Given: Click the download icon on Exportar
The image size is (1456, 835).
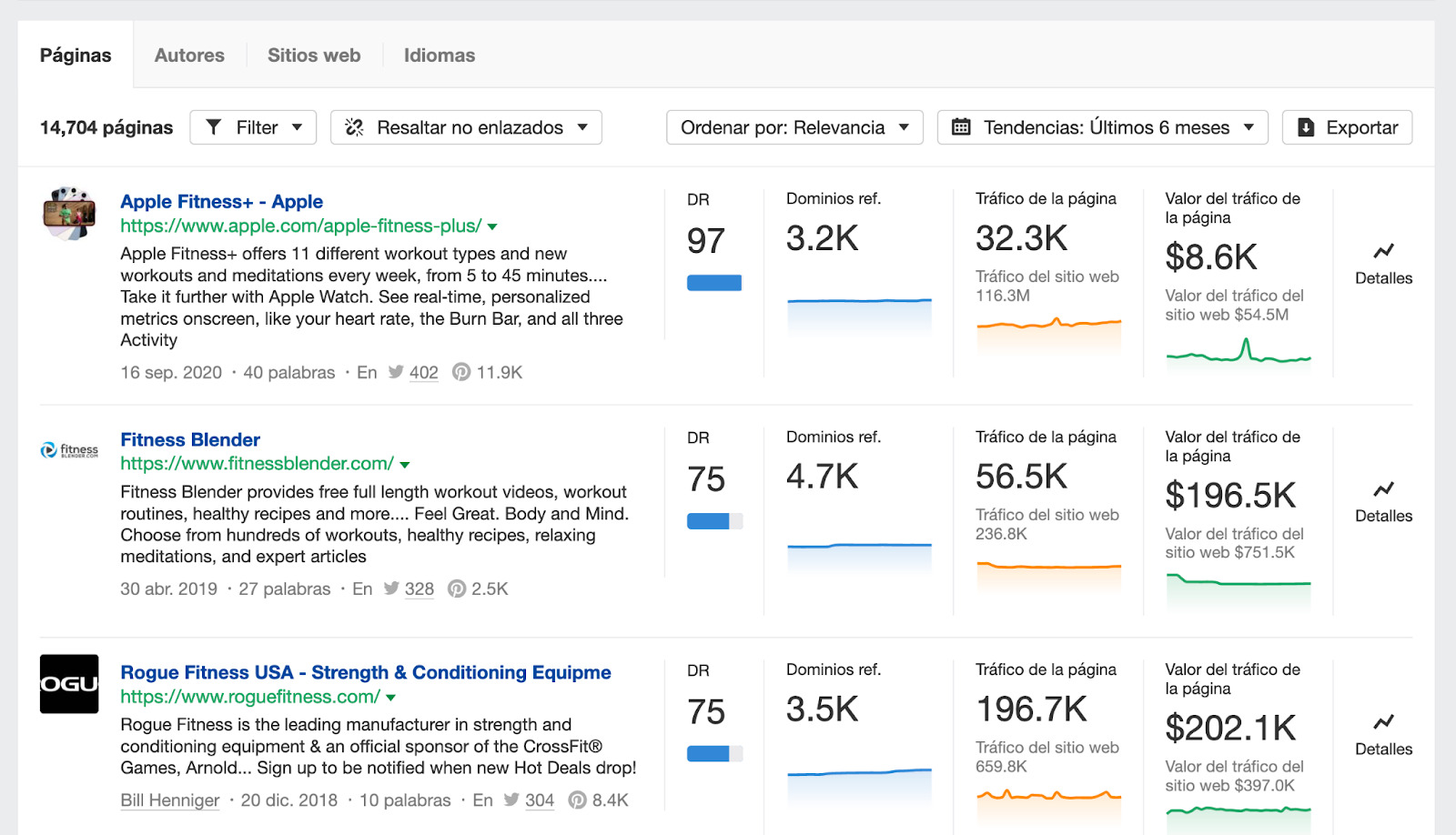Looking at the screenshot, I should [x=1305, y=127].
